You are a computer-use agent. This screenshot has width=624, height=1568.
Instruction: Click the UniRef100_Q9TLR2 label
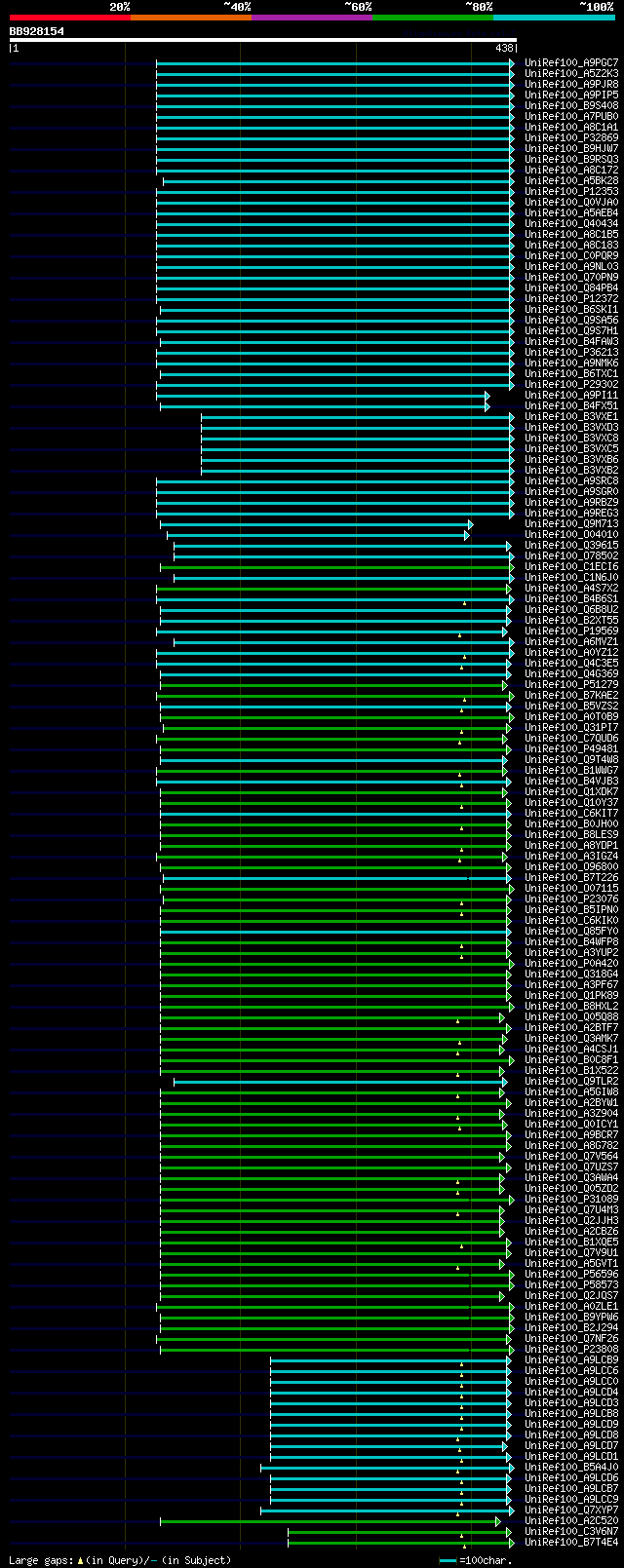point(571,1082)
